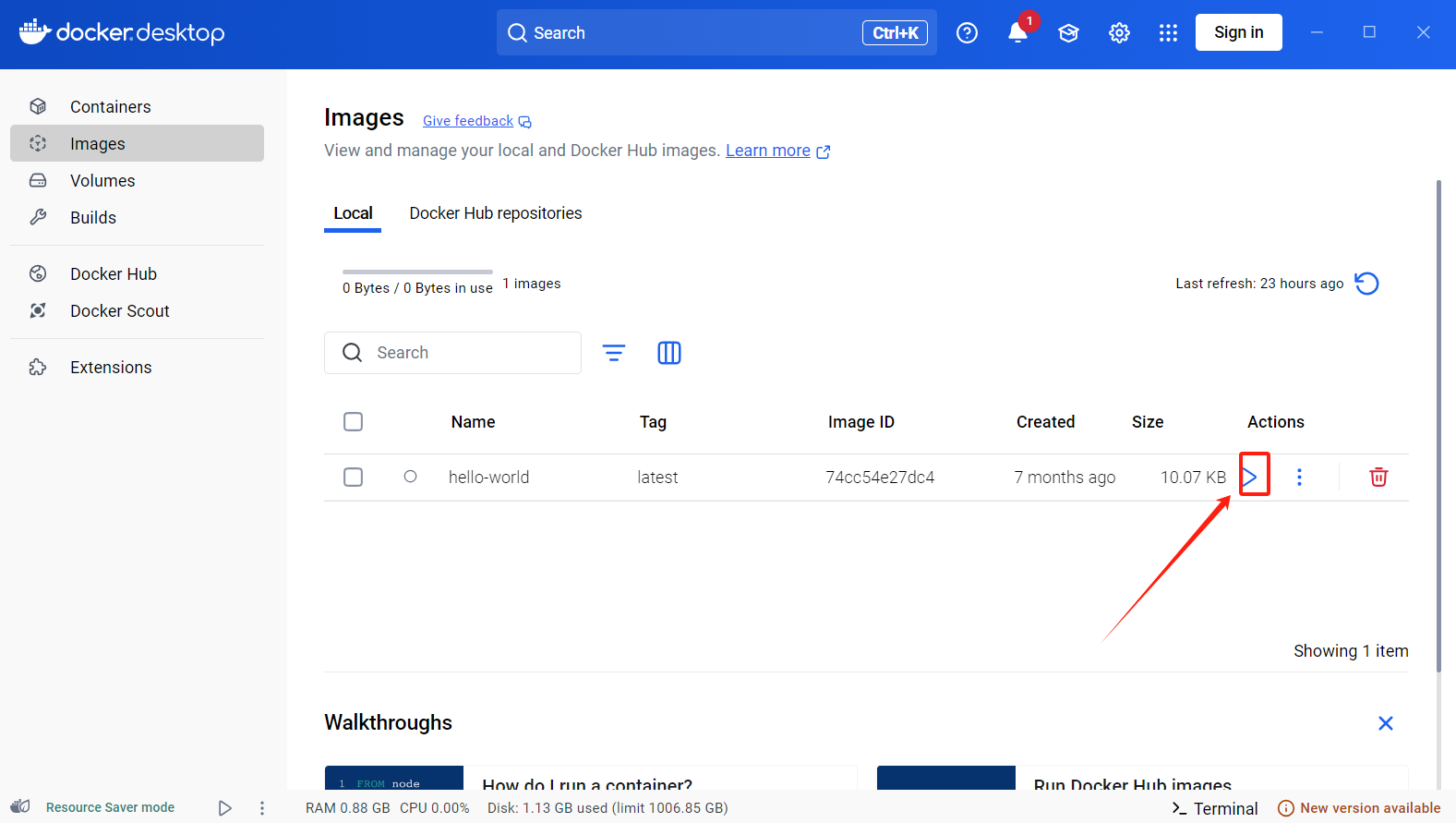
Task: Sort by Created column header
Action: [1046, 422]
